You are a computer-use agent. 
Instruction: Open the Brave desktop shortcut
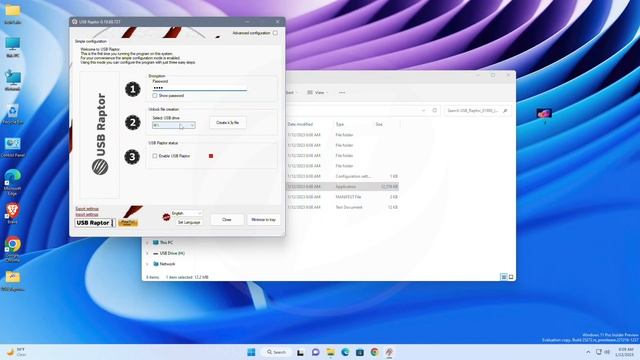tap(13, 213)
